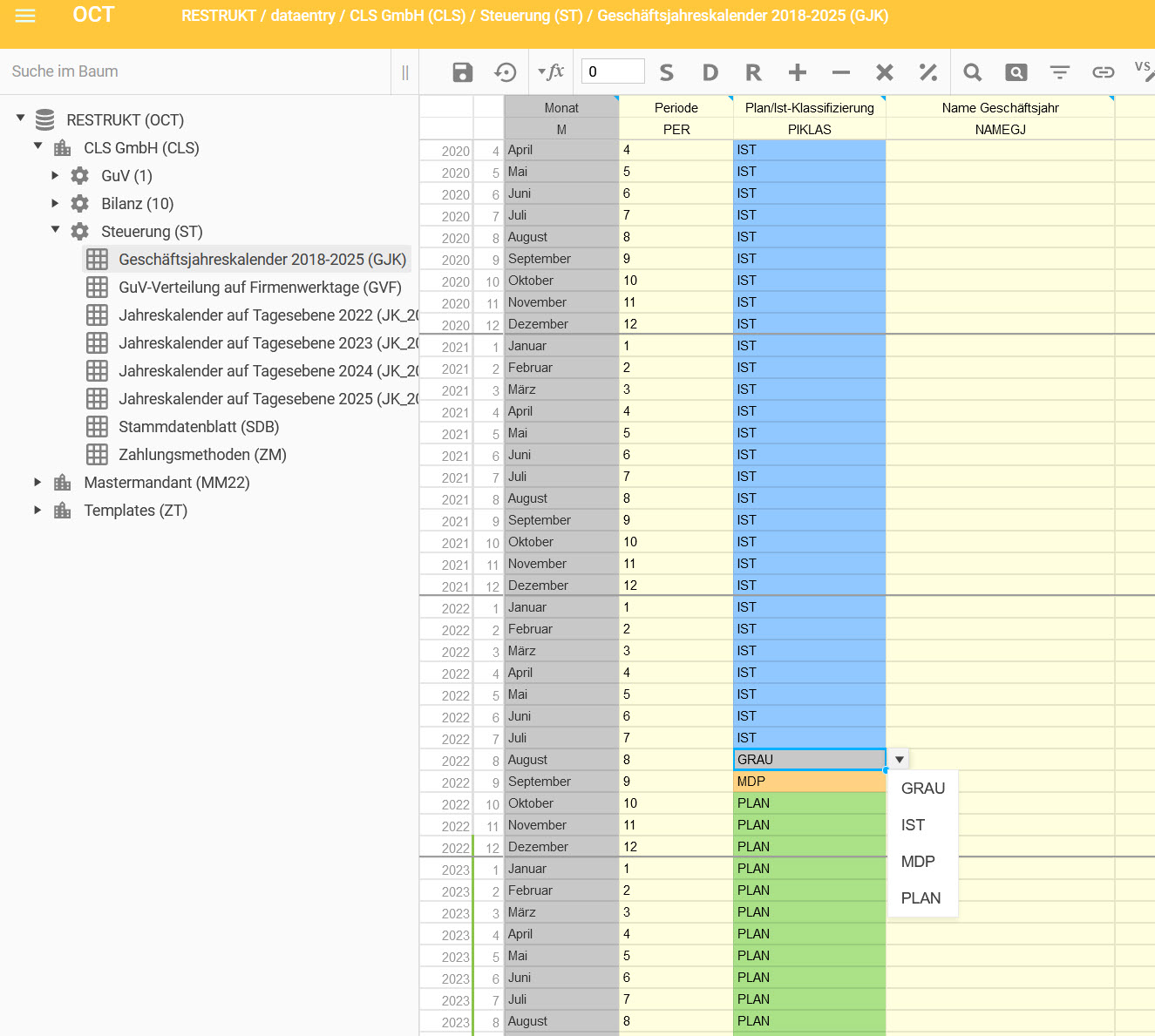Viewport: 1155px width, 1036px height.
Task: Select PLAN from the dropdown list
Action: (921, 898)
